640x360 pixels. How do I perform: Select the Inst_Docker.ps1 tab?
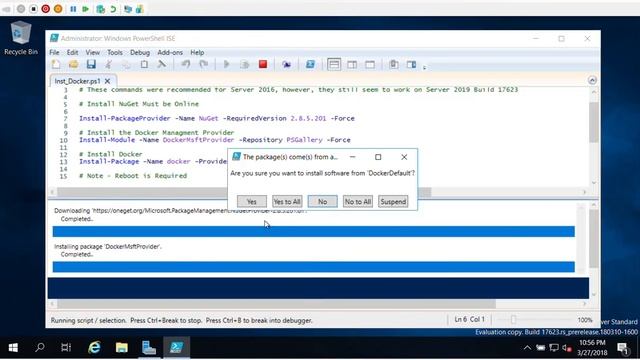coord(78,81)
